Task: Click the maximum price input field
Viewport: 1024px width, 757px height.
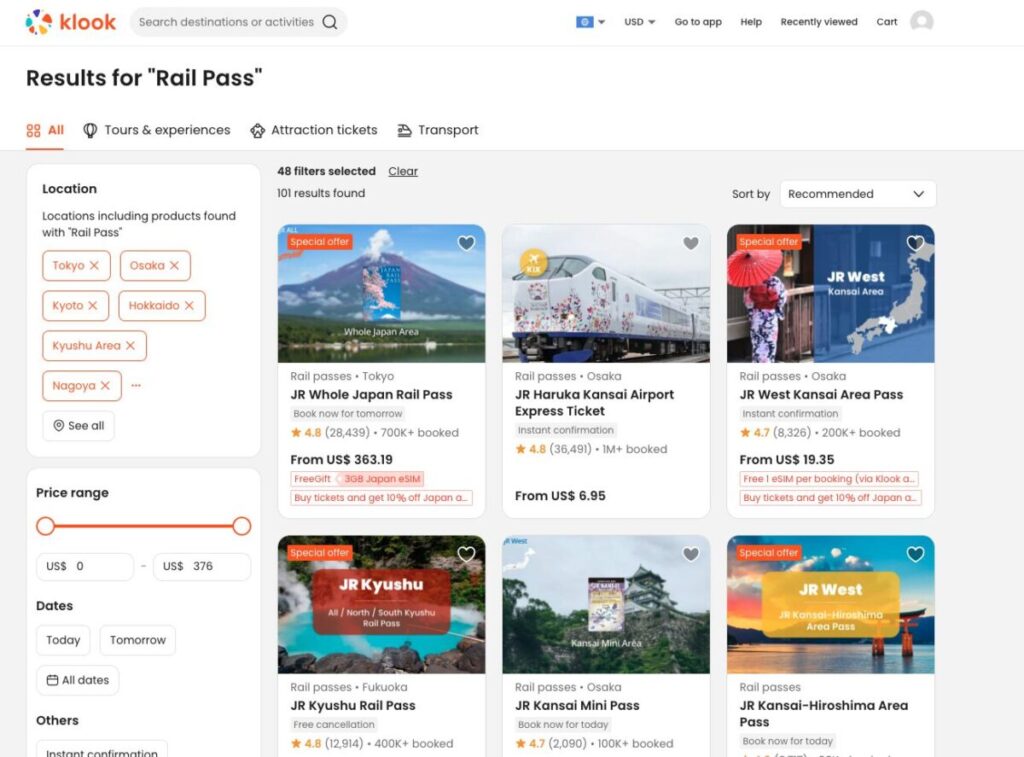Action: coord(202,566)
